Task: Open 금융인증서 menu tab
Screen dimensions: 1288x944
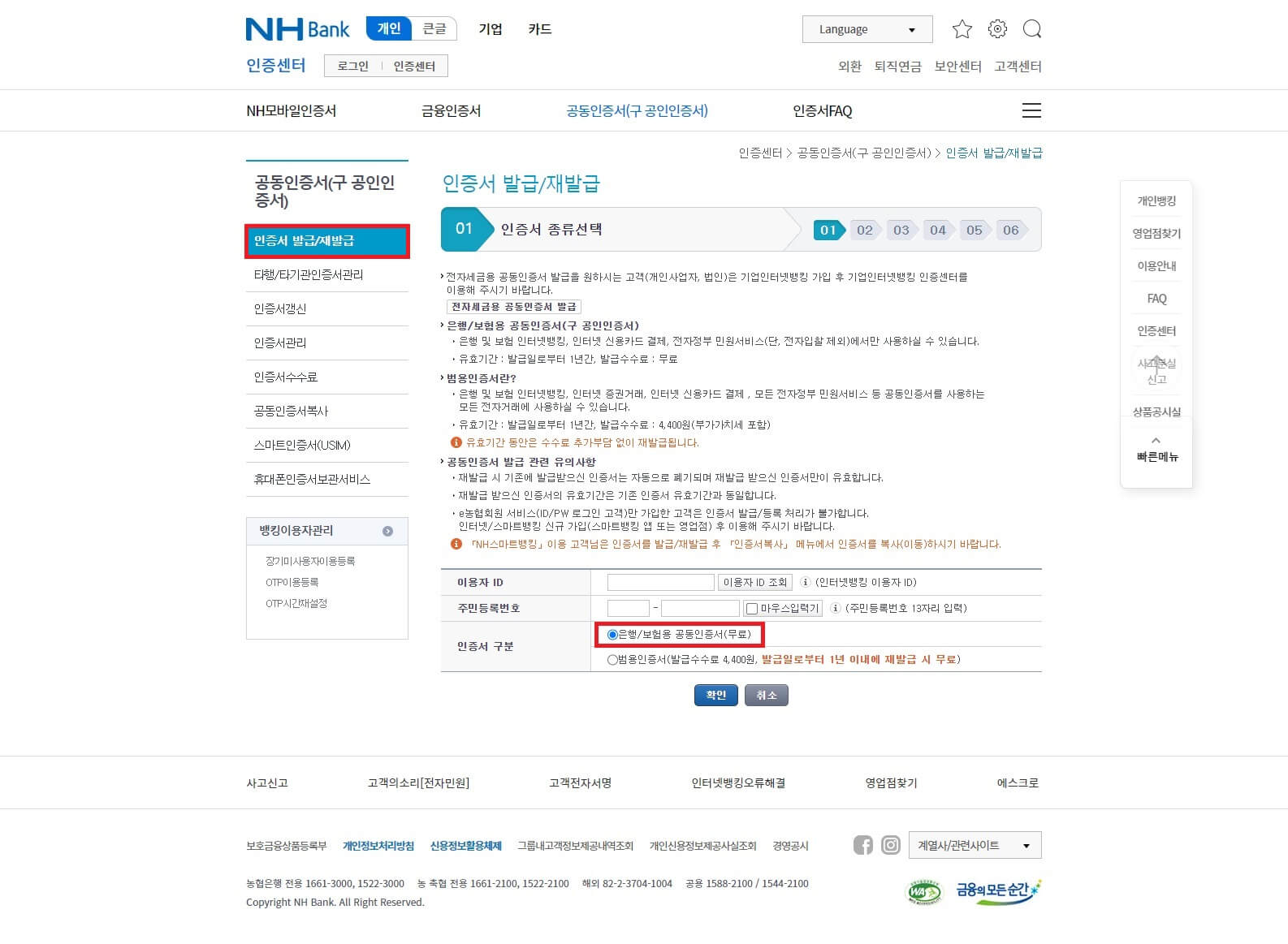Action: [x=451, y=110]
